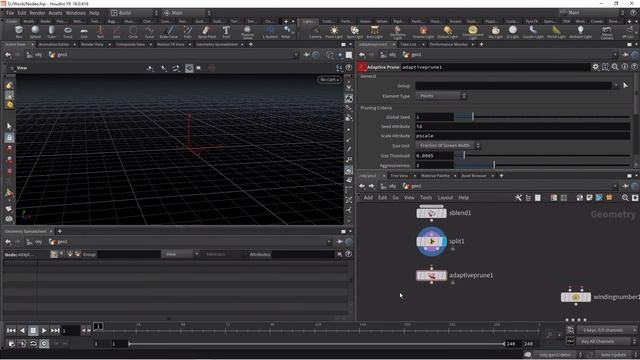
Task: Stop playback in the playbar
Action: tap(33, 331)
